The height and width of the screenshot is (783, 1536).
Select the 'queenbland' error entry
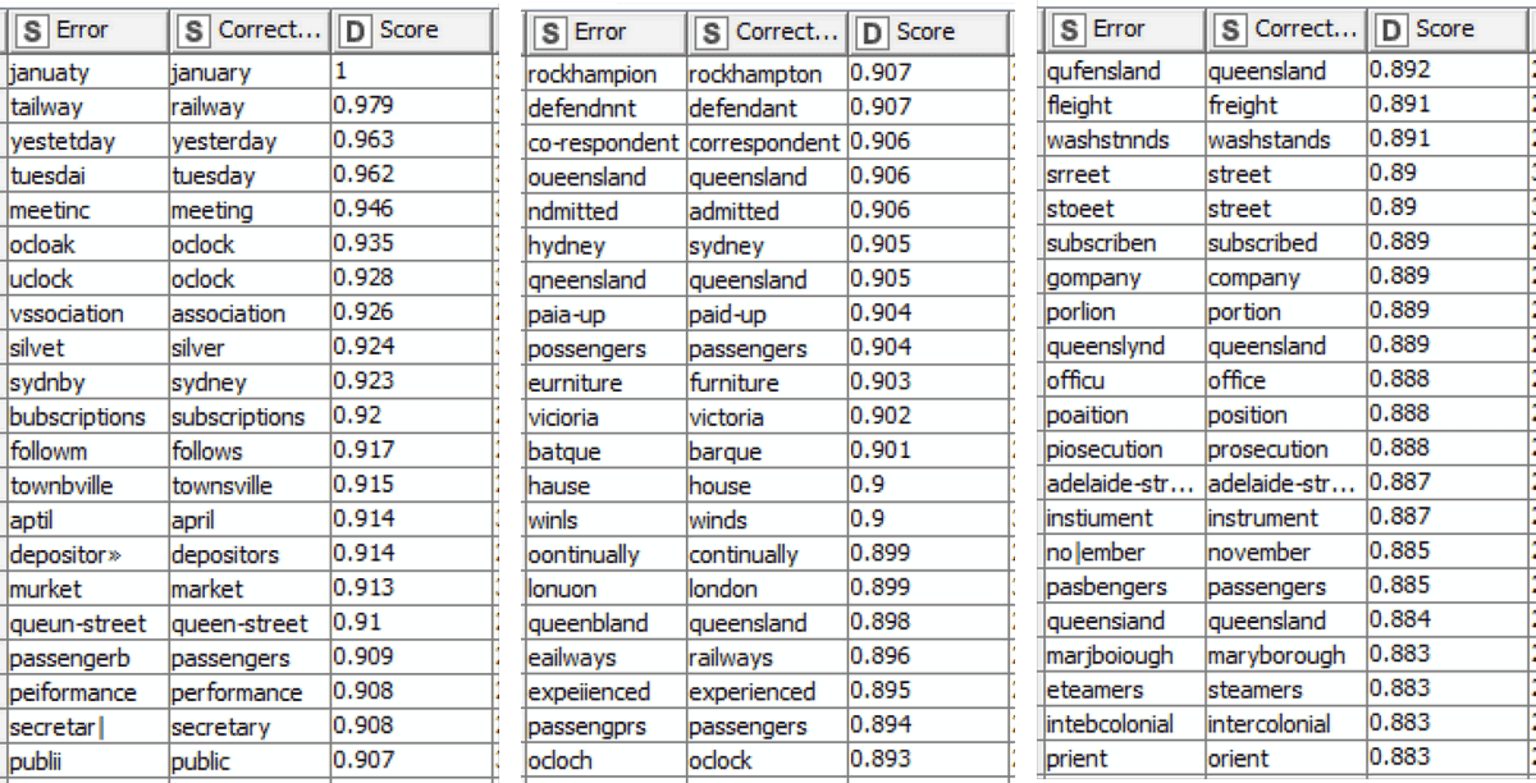click(x=605, y=623)
